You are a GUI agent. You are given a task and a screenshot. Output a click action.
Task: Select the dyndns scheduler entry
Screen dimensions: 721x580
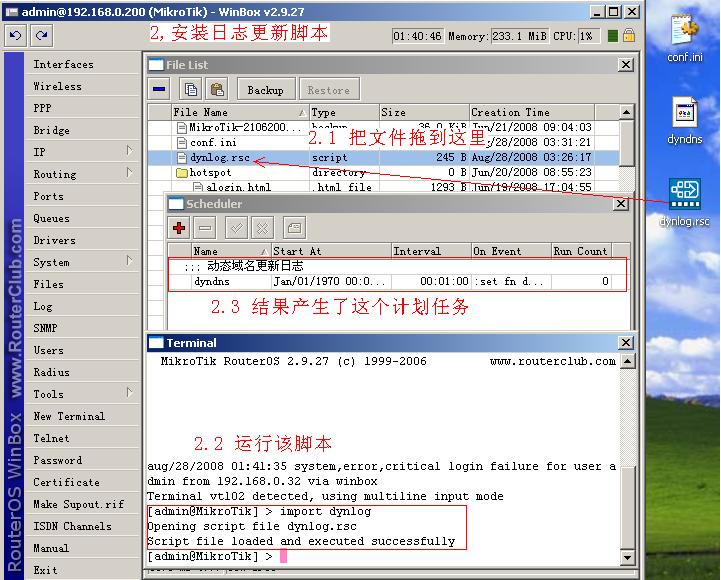pos(398,281)
